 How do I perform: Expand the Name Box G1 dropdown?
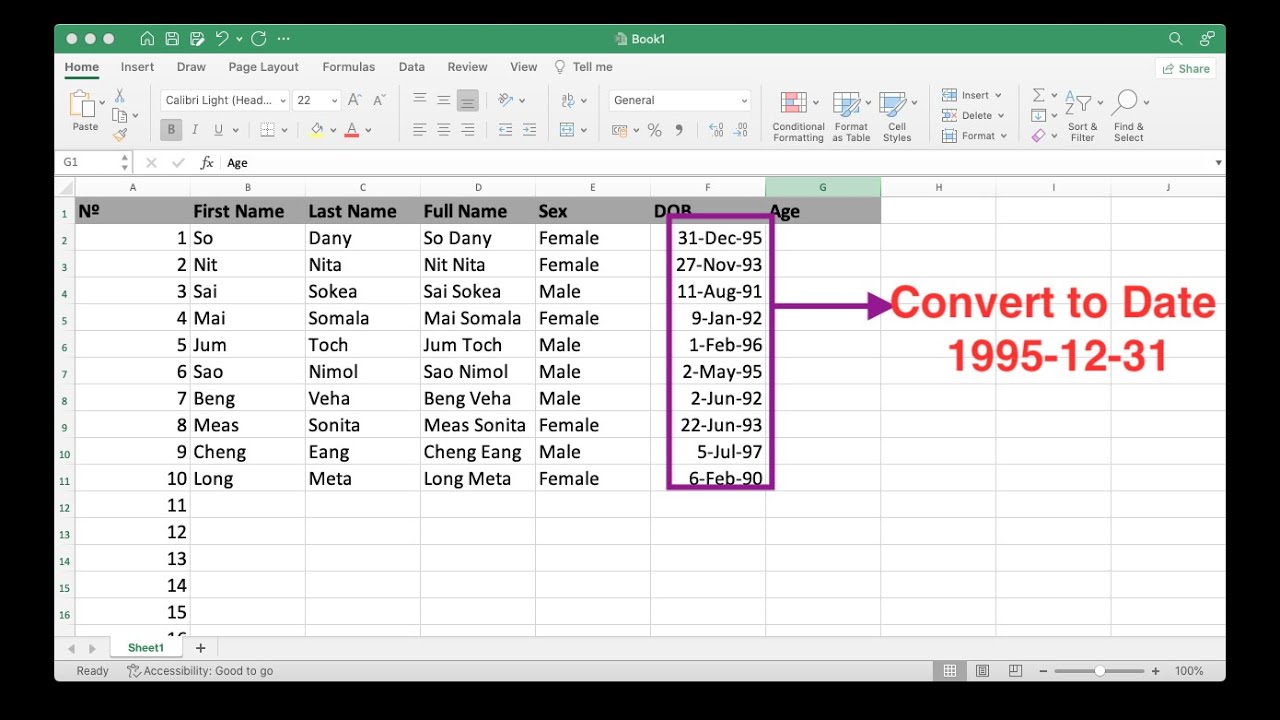[x=124, y=162]
